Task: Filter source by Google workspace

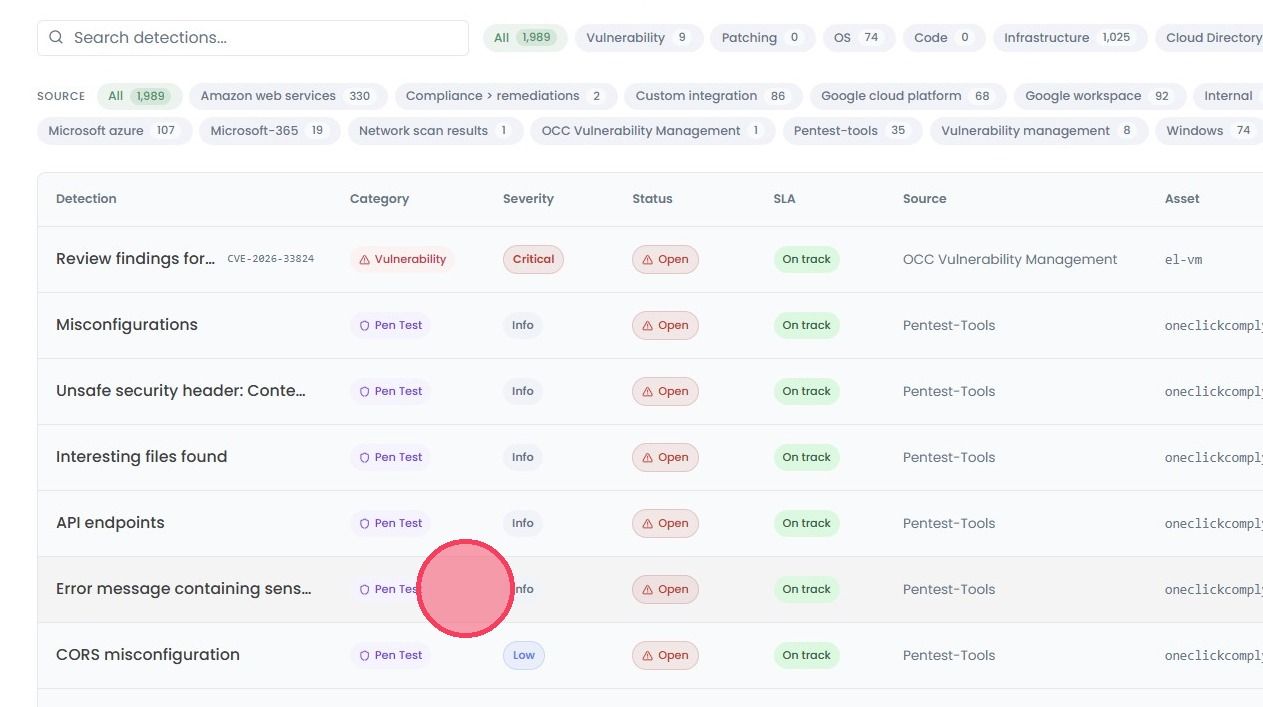Action: tap(1099, 96)
